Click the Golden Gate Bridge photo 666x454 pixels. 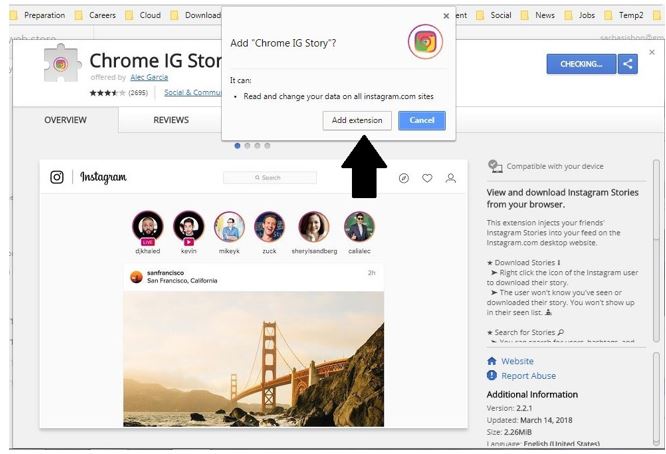[254, 359]
